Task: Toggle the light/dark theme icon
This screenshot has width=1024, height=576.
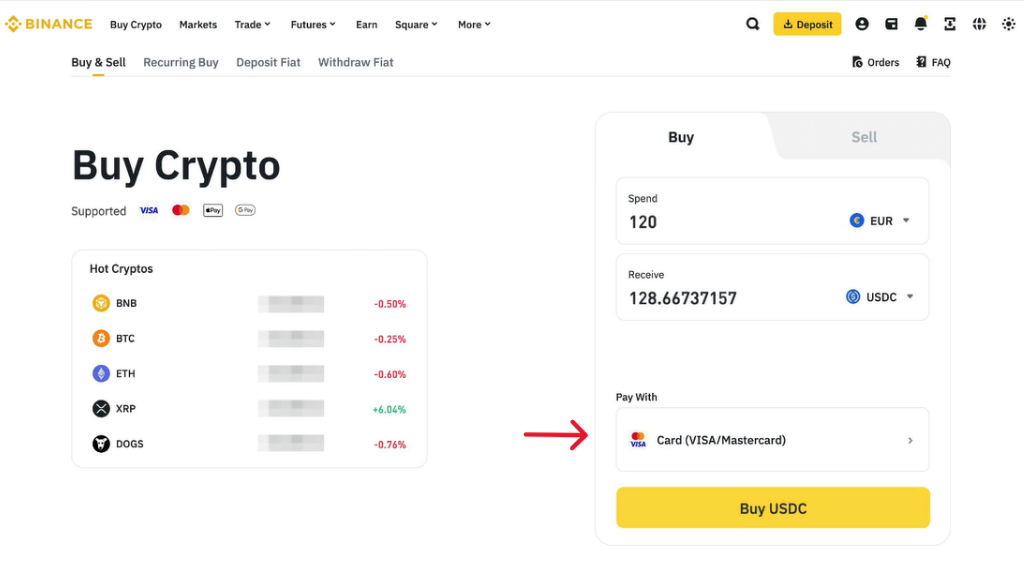Action: [1009, 24]
